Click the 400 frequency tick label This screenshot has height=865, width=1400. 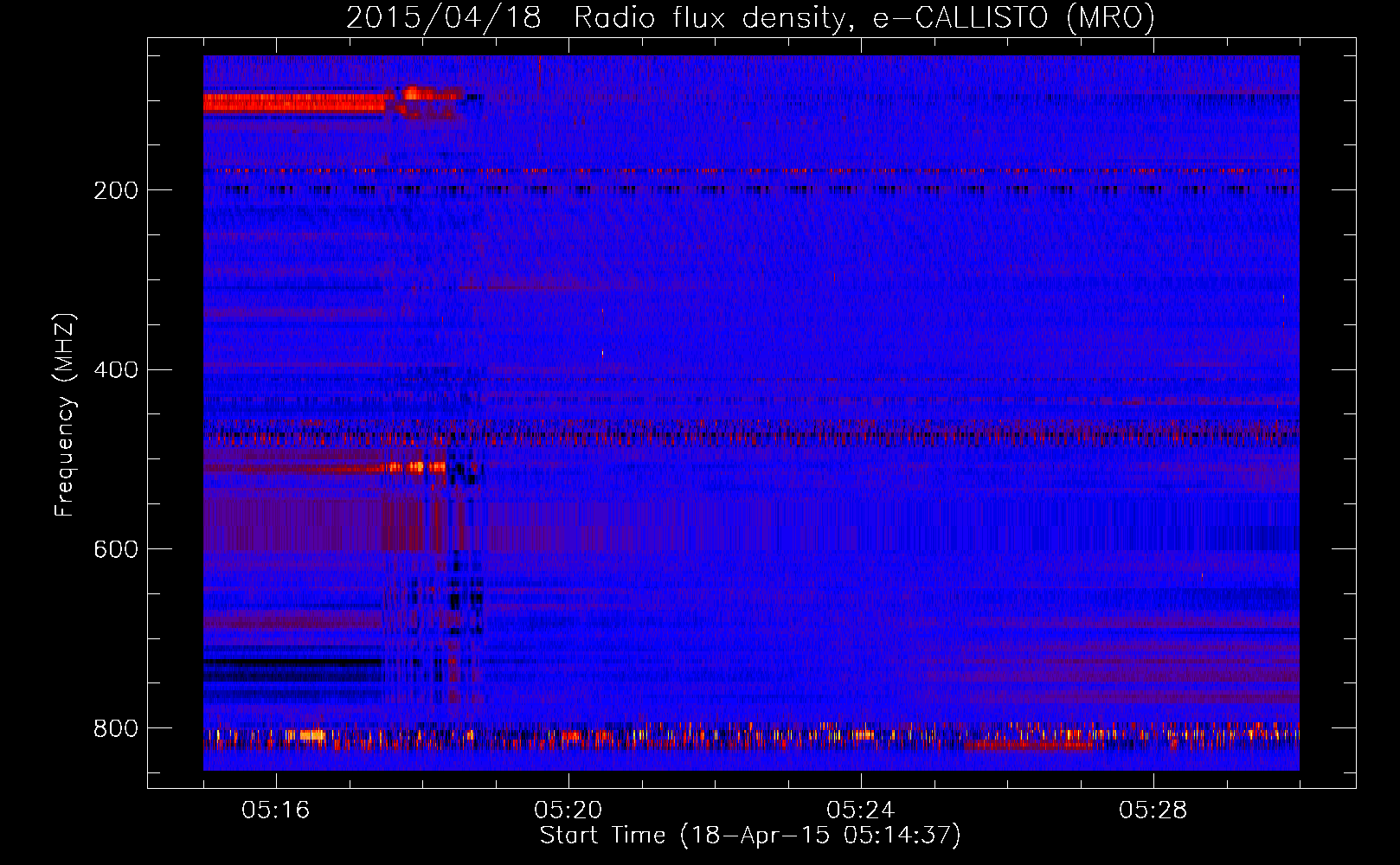[x=116, y=370]
